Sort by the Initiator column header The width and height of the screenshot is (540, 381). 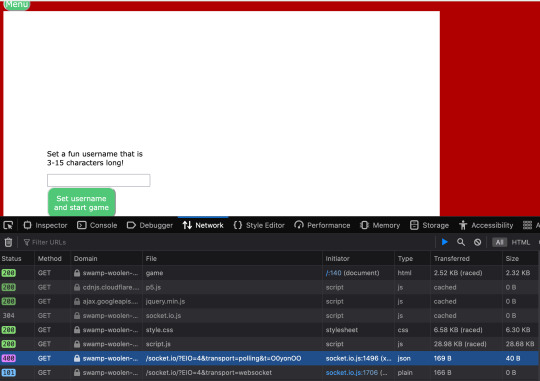point(358,259)
